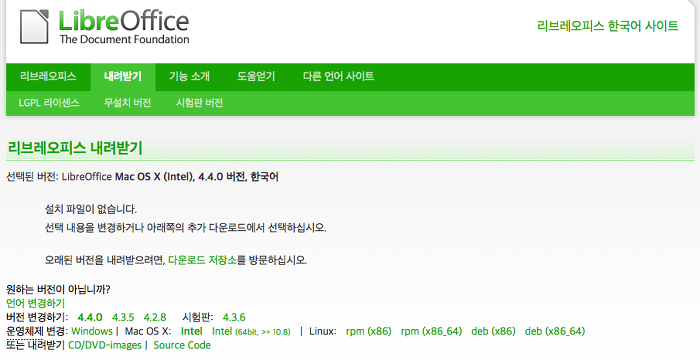Open 시험판 버전 submenu item
The height and width of the screenshot is (360, 700).
click(x=200, y=103)
